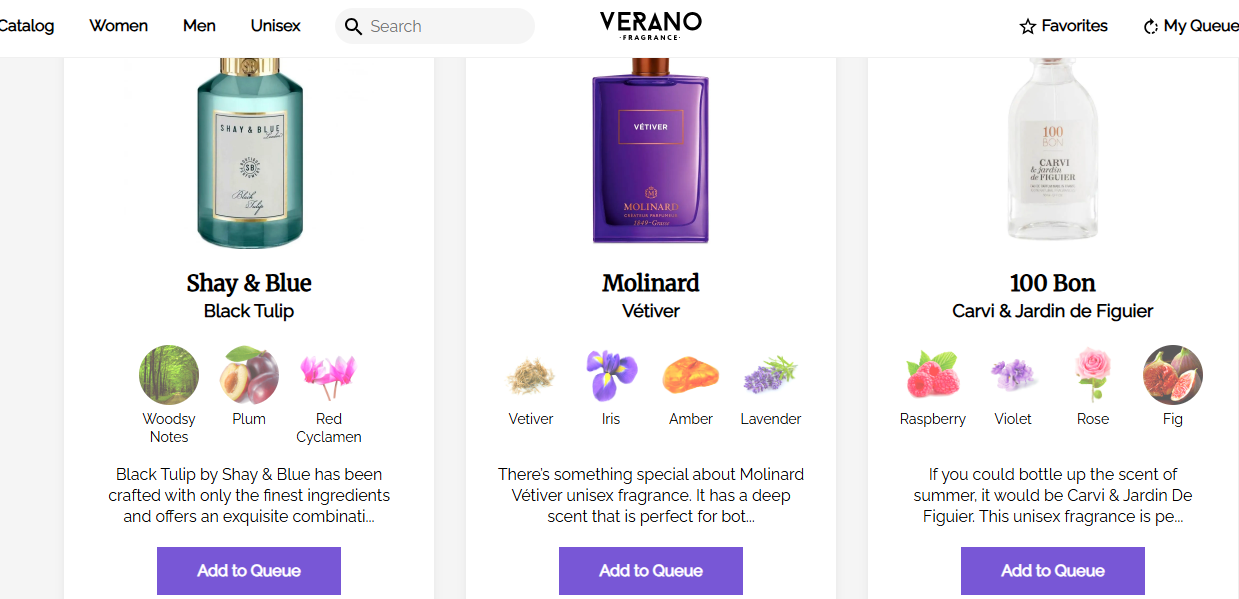Add Molinard Vétiver to queue
Viewport: 1239px width, 599px height.
pyautogui.click(x=651, y=571)
